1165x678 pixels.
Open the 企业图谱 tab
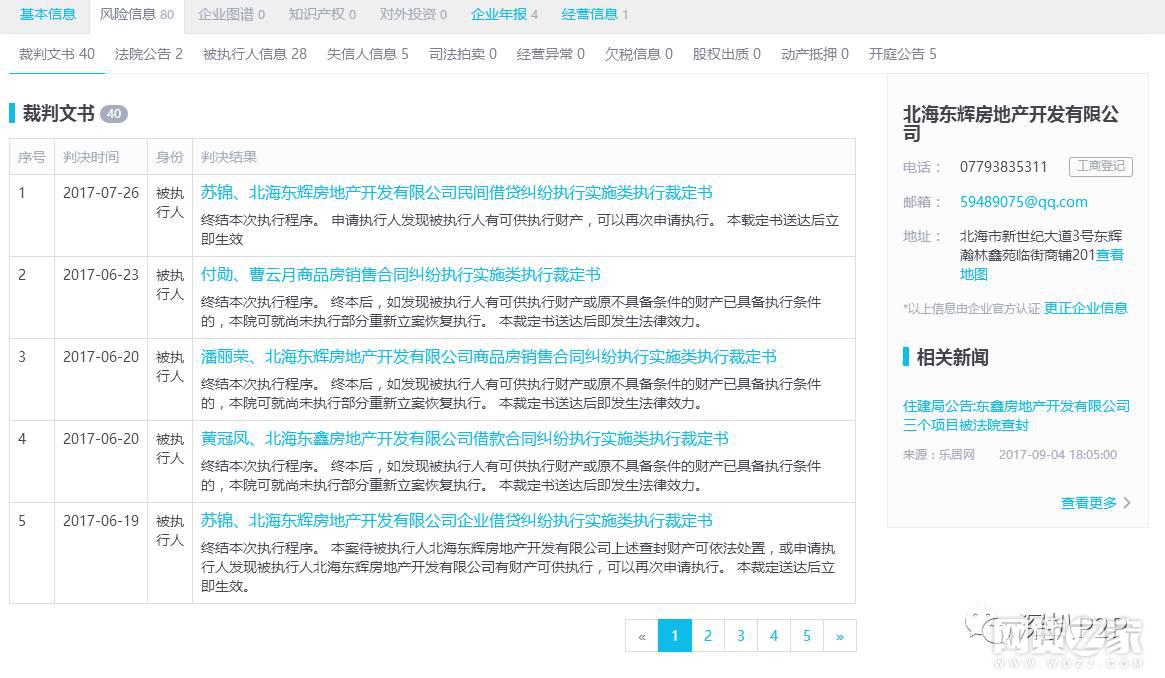pyautogui.click(x=230, y=14)
